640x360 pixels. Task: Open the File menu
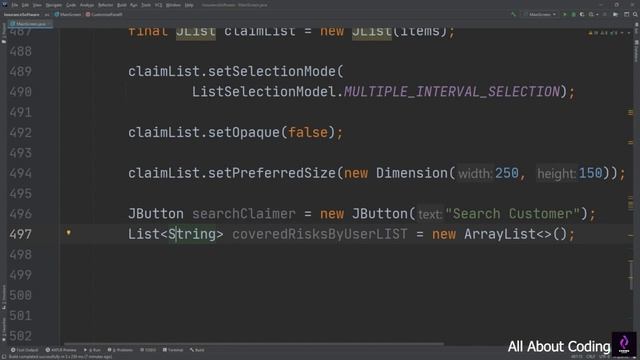15,5
